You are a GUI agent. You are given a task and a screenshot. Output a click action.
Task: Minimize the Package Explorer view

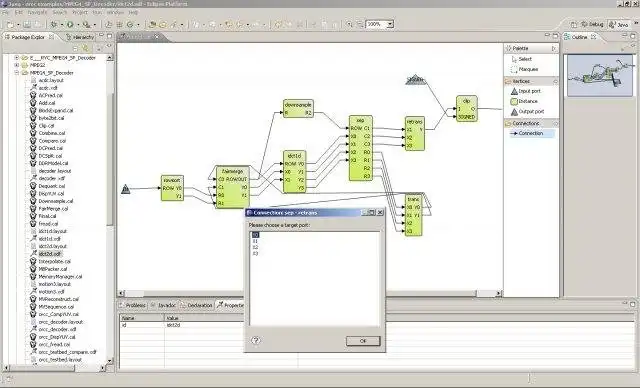click(x=102, y=36)
